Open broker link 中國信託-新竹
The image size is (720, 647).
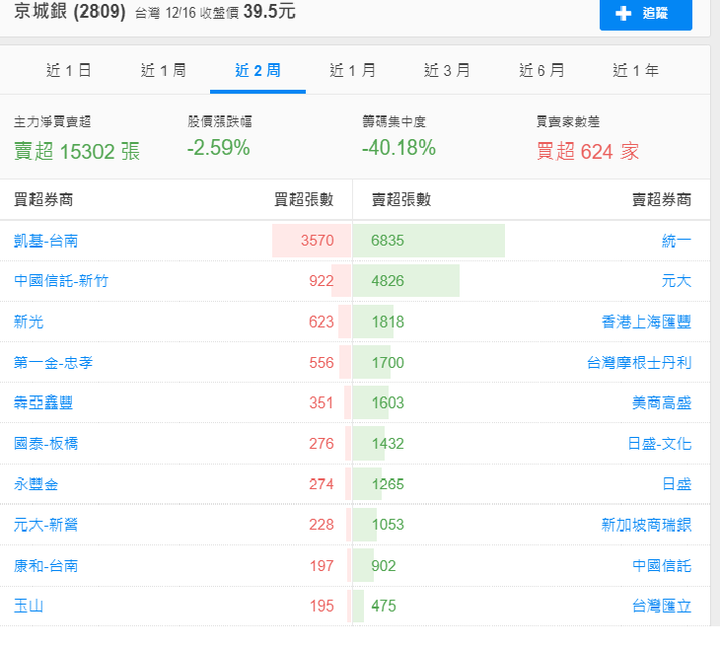61,281
